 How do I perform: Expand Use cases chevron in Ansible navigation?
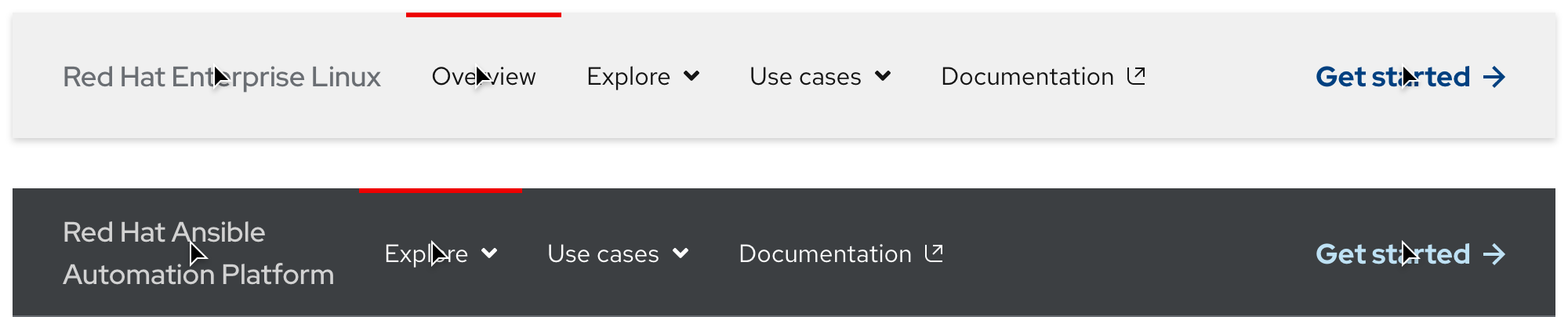click(681, 253)
